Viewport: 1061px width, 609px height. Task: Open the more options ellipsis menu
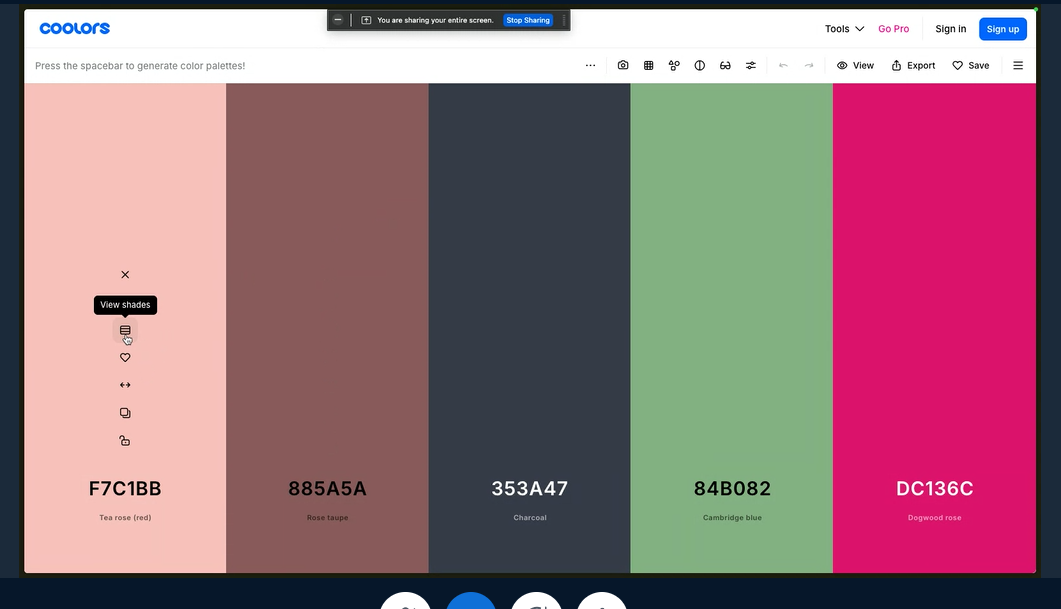click(591, 66)
